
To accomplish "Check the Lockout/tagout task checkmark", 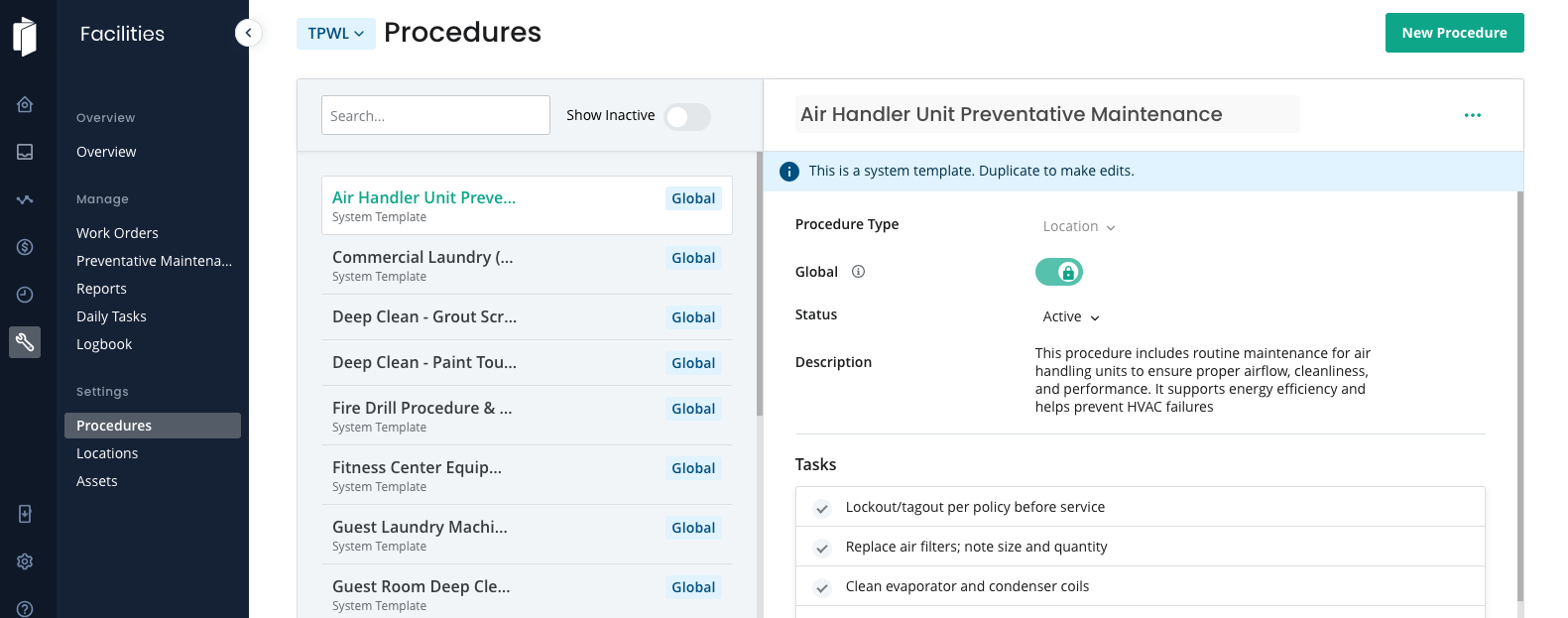I will pos(822,508).
